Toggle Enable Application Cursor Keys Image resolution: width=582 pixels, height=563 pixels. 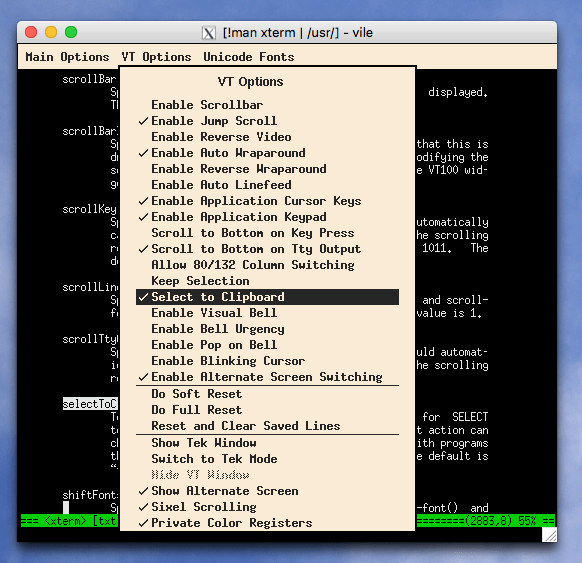point(267,201)
